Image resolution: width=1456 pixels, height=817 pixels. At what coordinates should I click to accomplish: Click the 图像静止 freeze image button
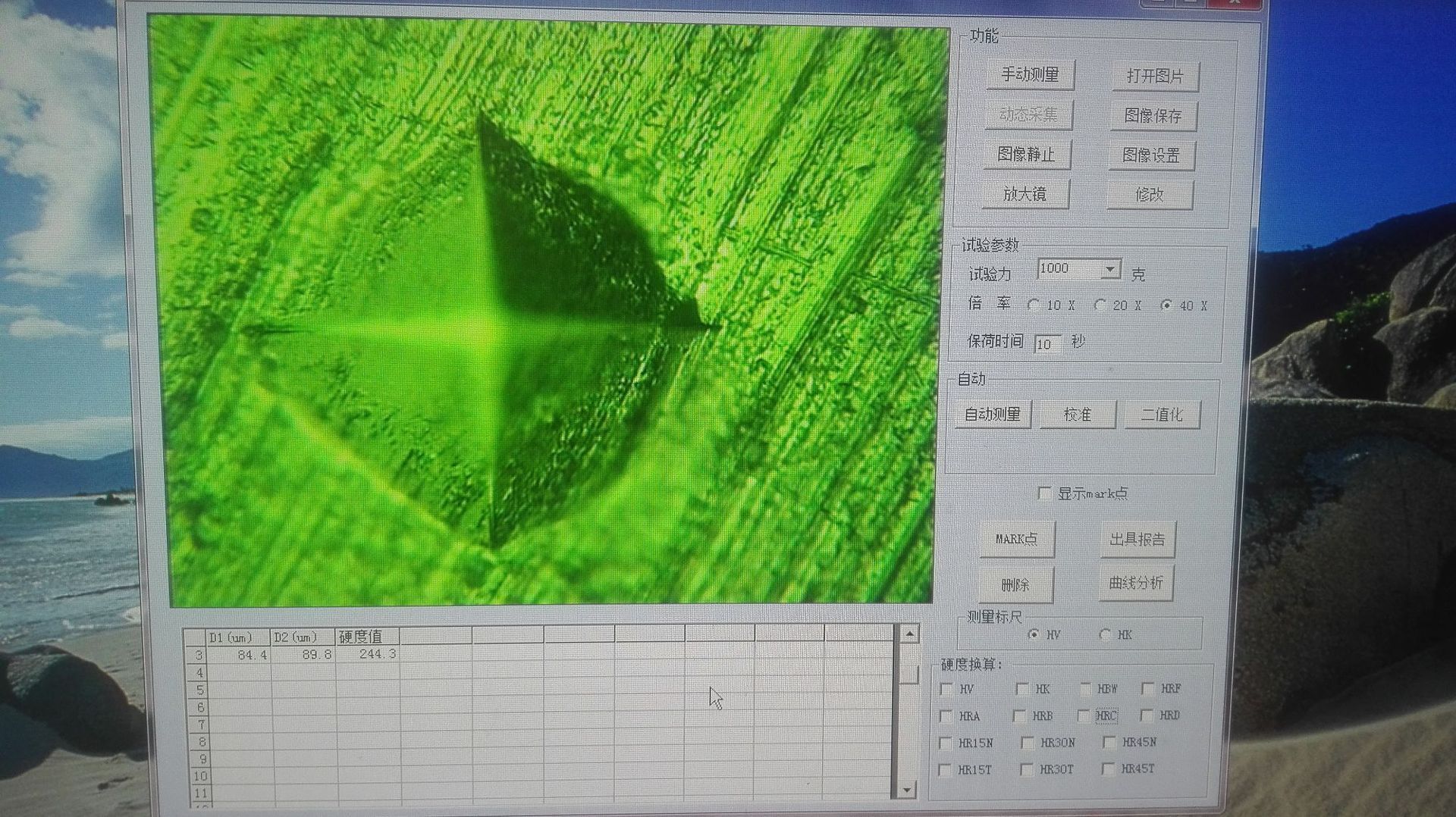[x=1026, y=155]
